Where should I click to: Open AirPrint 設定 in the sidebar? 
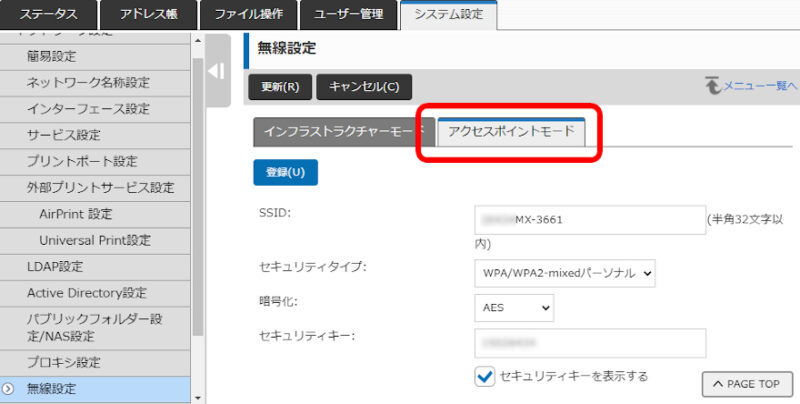pos(76,214)
